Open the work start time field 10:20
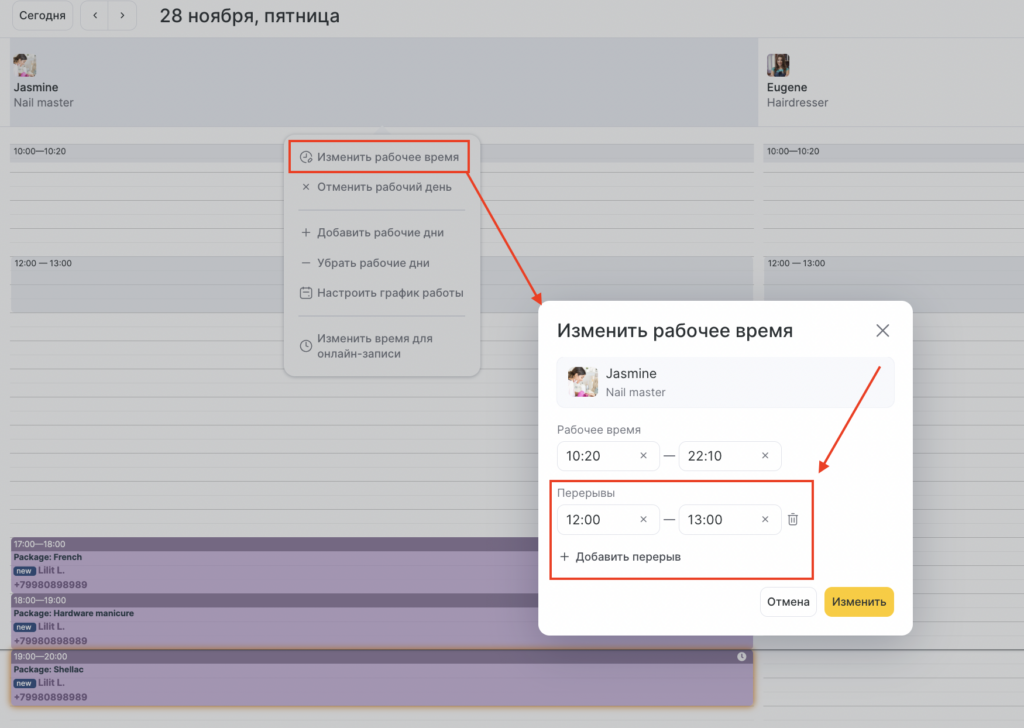The height and width of the screenshot is (728, 1024). click(597, 456)
